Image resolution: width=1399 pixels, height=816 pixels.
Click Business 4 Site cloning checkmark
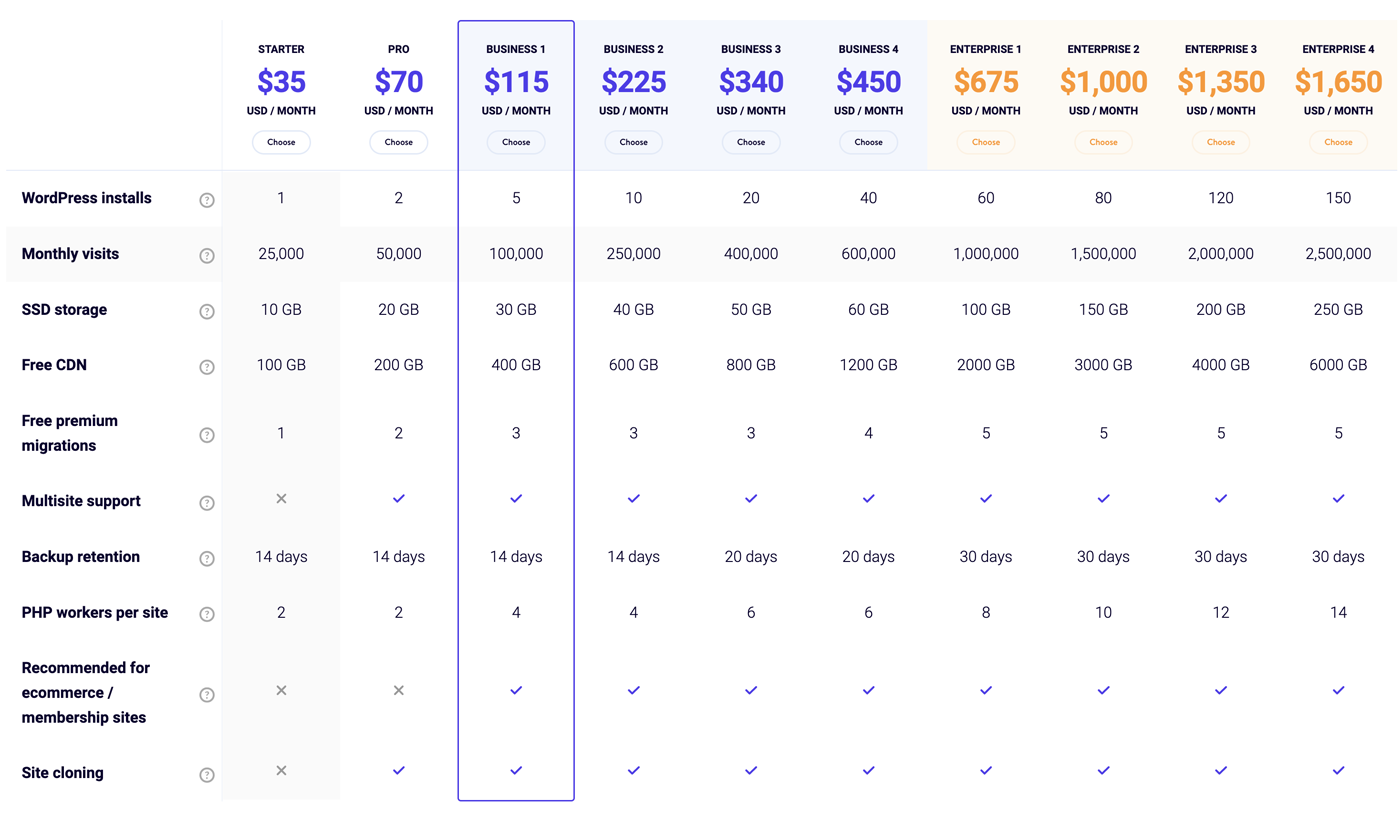(868, 770)
